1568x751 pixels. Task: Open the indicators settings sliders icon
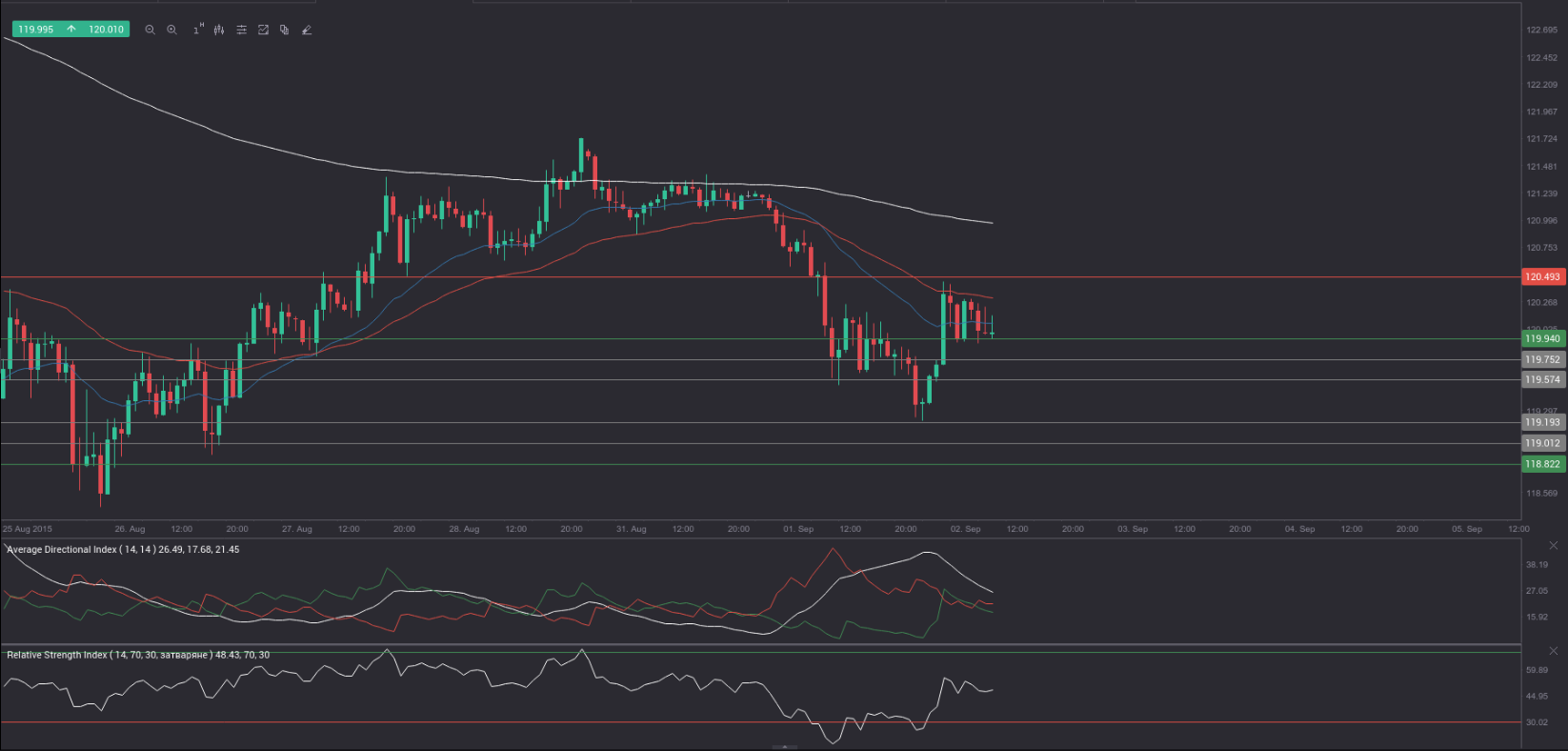(x=242, y=30)
